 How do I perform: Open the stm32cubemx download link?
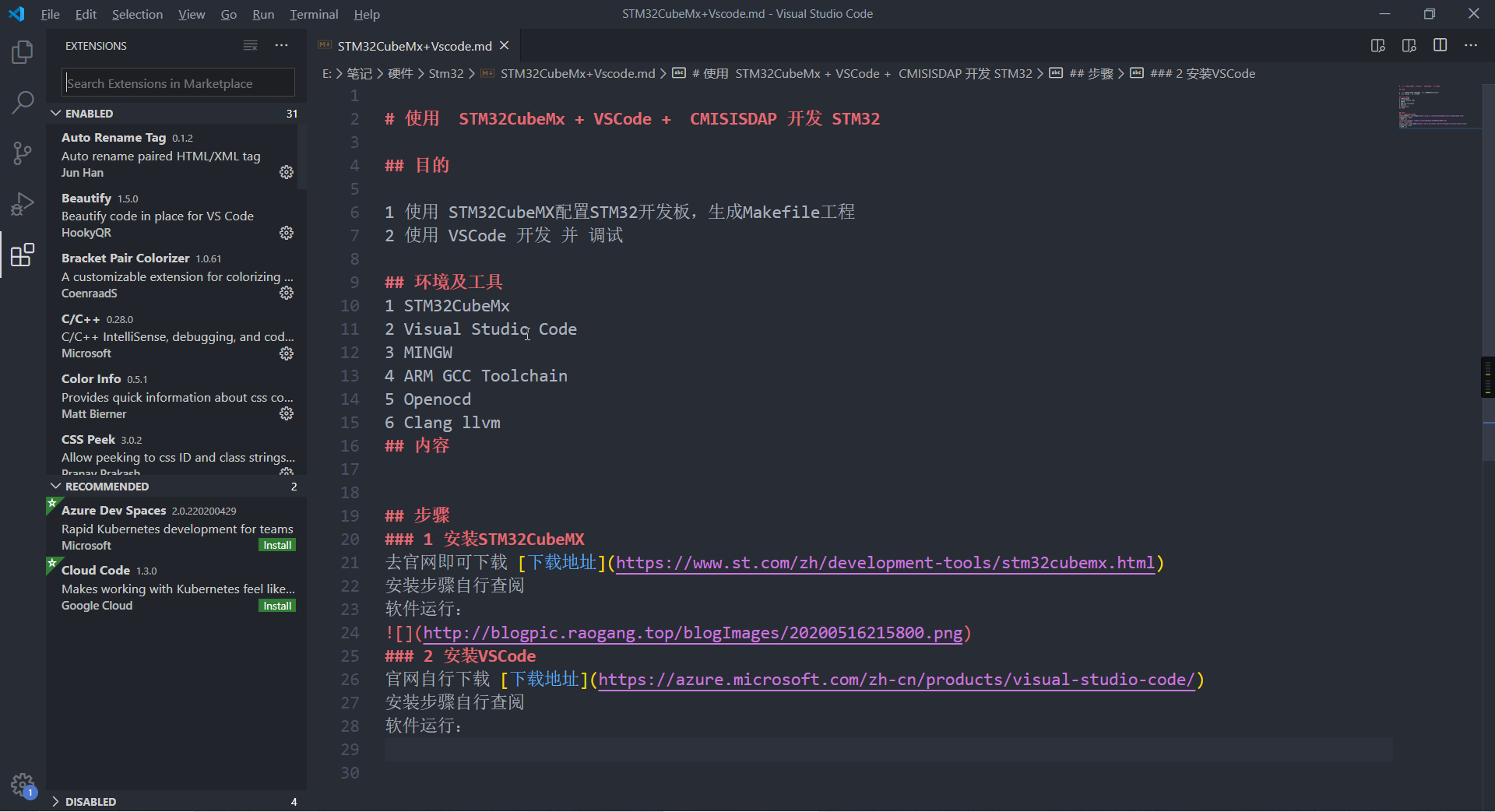pyautogui.click(x=886, y=562)
